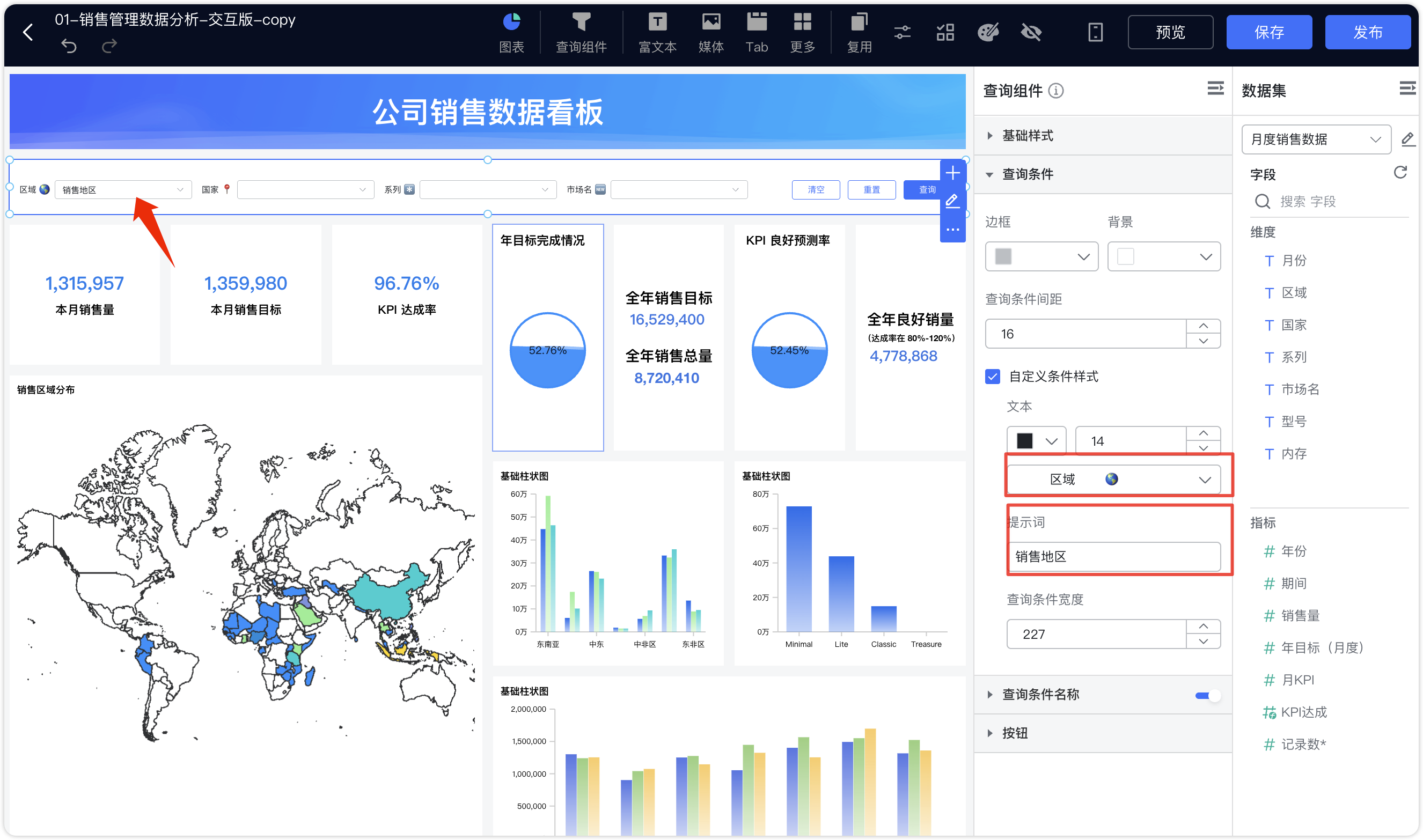The image size is (1423, 840).
Task: Click the info icon beside 查询组件
Action: coord(1055,91)
